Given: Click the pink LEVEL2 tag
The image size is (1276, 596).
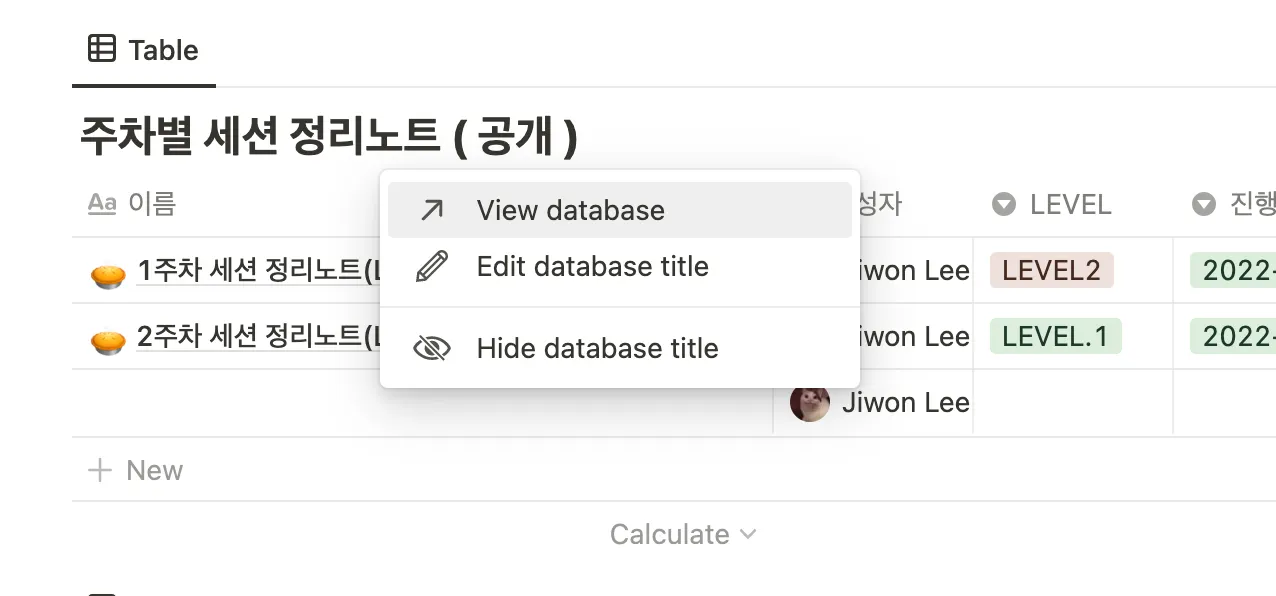Looking at the screenshot, I should pyautogui.click(x=1051, y=270).
